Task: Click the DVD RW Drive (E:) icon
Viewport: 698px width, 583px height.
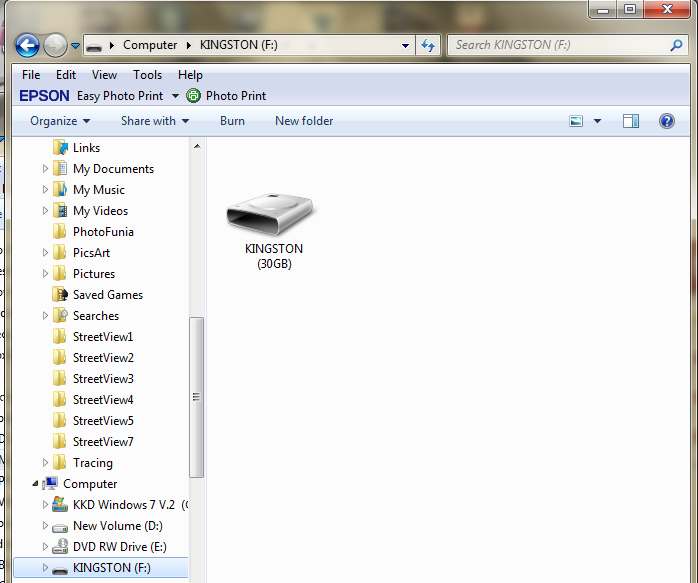Action: coord(60,547)
